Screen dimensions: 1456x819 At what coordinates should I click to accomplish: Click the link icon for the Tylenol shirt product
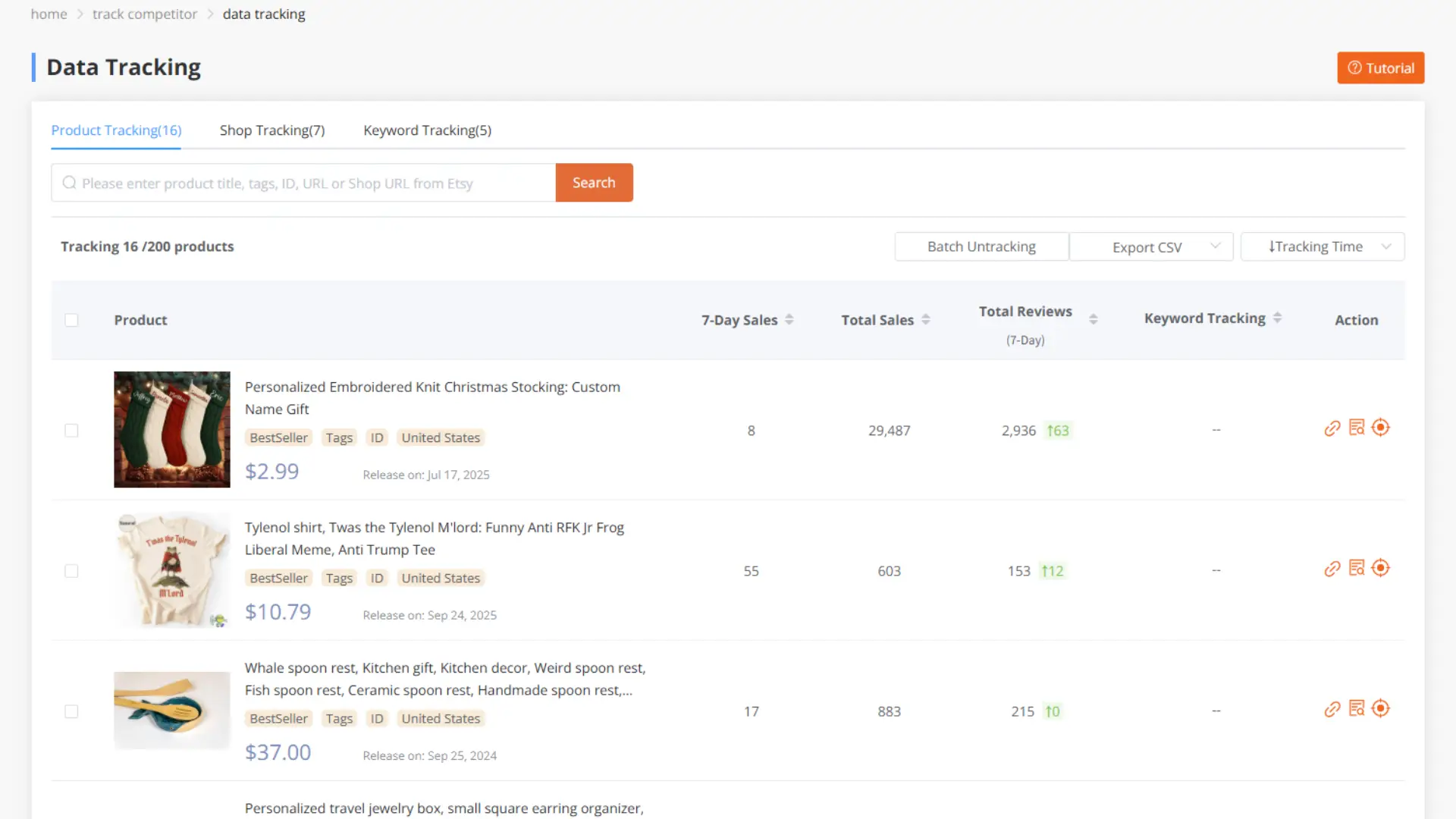click(x=1332, y=567)
